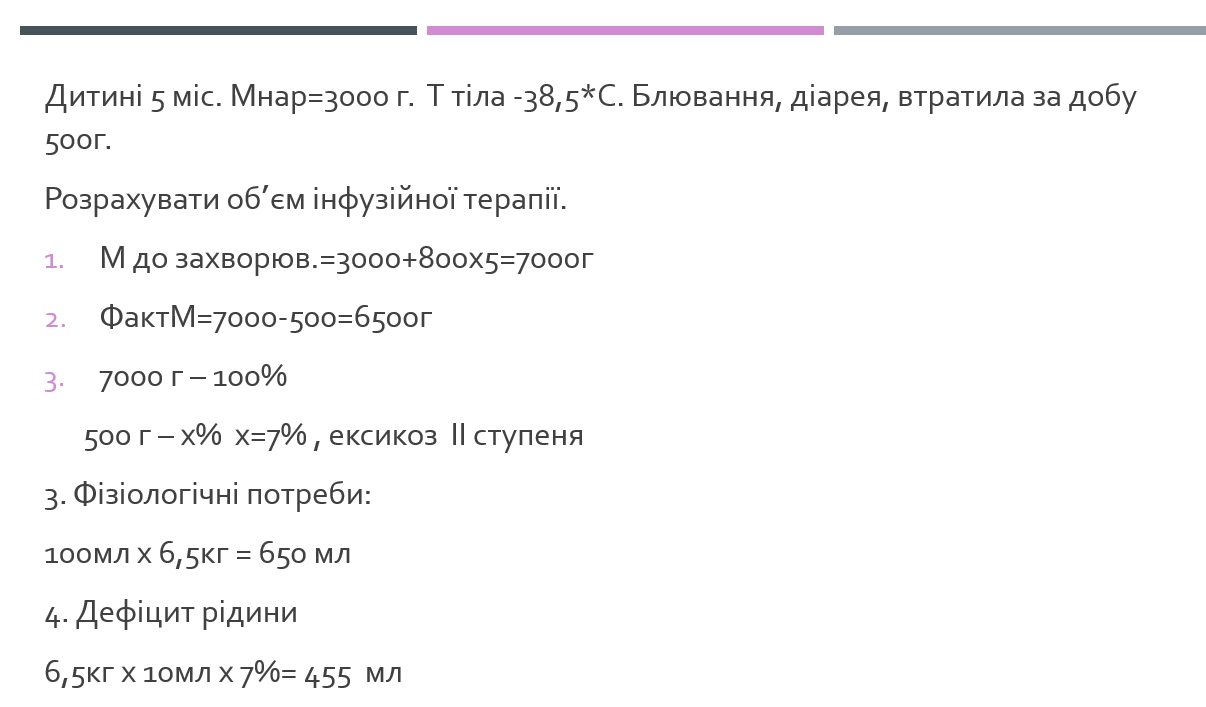This screenshot has height=707, width=1206.
Task: Click the line "Розрахувати об'єм інфузійної терапії."
Action: [305, 200]
